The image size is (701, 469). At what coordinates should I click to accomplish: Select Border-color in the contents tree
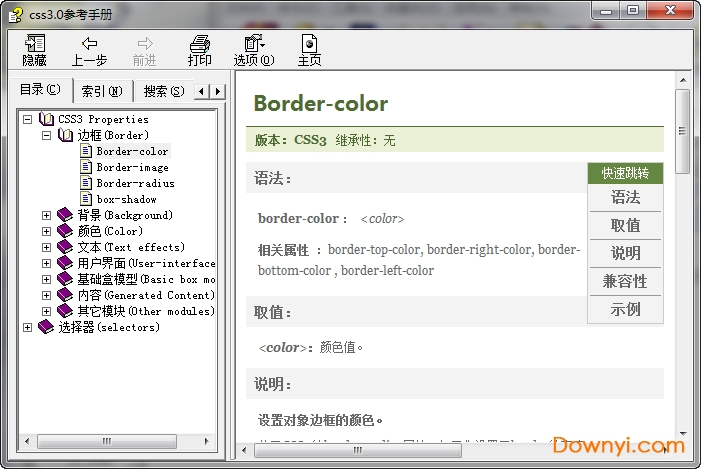tap(132, 151)
